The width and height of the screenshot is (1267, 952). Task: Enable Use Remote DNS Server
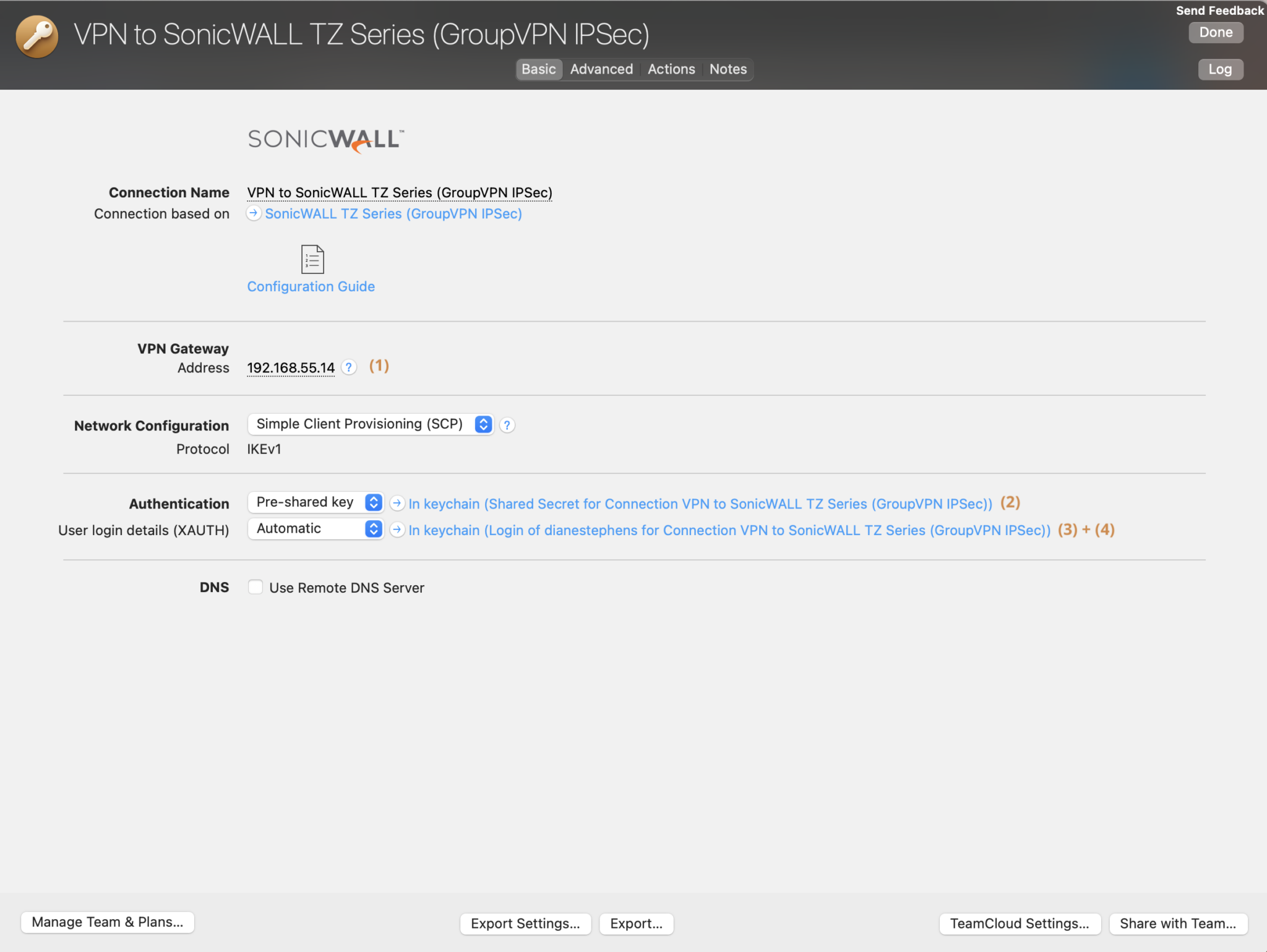256,586
